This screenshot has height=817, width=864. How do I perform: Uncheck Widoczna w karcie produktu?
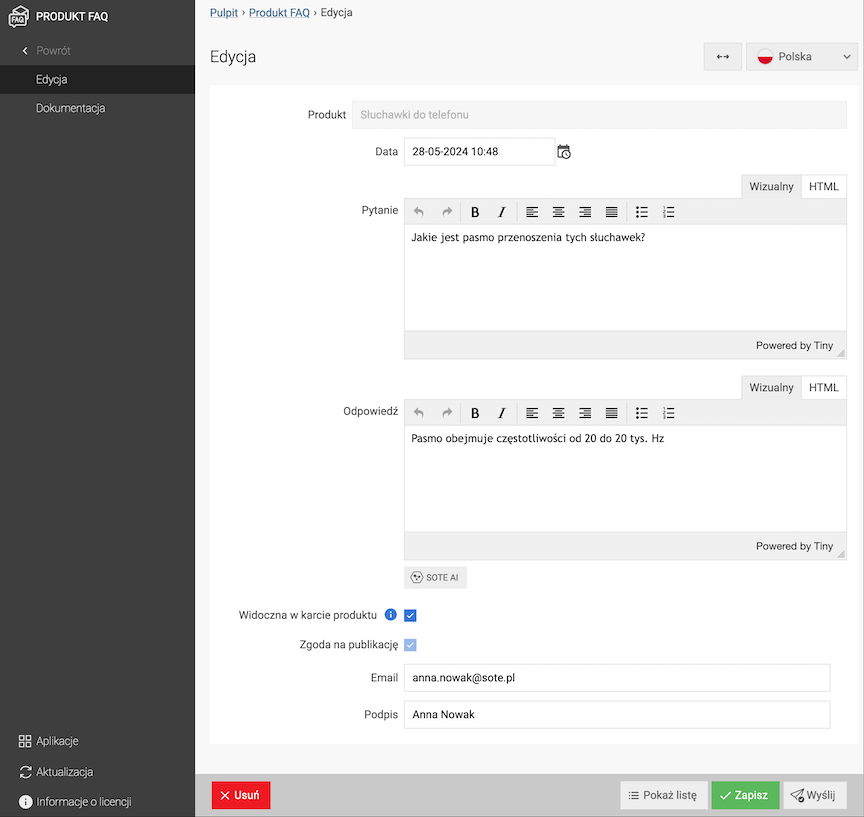[410, 614]
